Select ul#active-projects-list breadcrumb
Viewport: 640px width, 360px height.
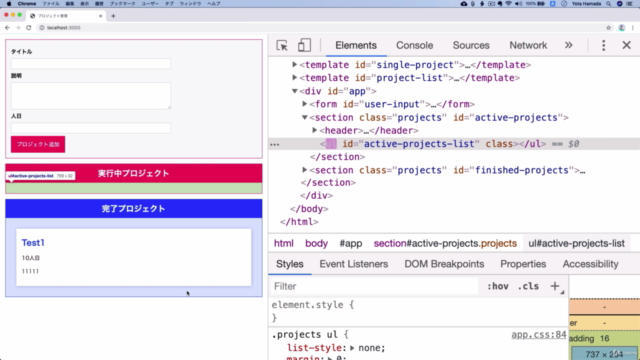[576, 243]
